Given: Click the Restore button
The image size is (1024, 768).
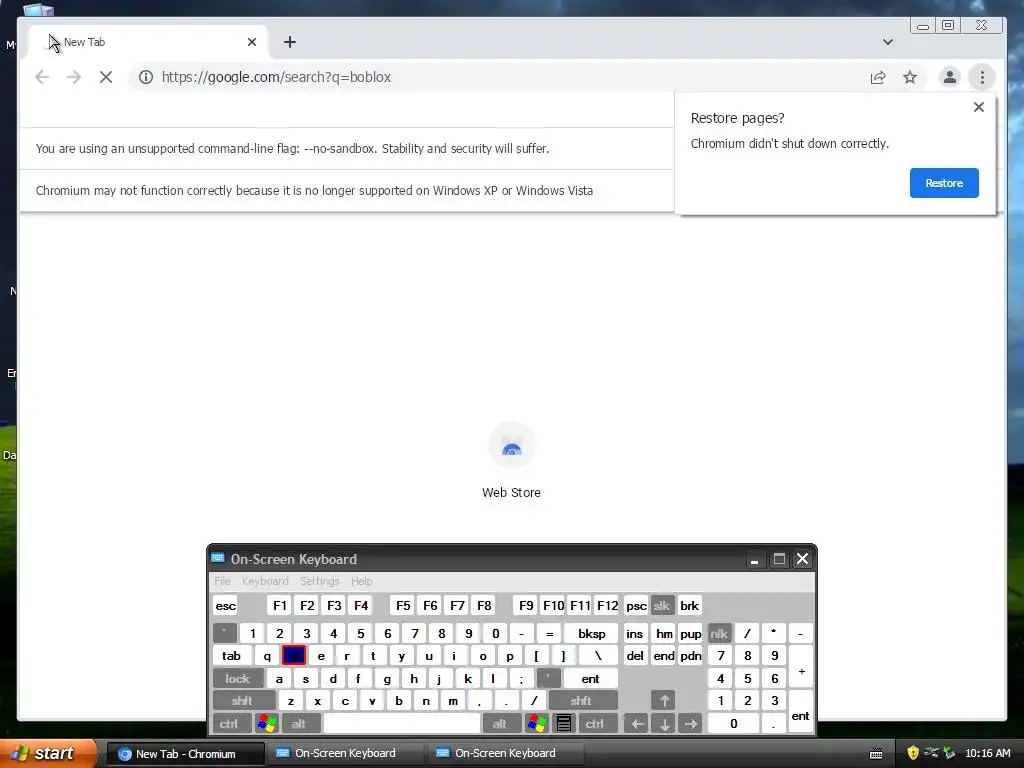Looking at the screenshot, I should [x=944, y=183].
